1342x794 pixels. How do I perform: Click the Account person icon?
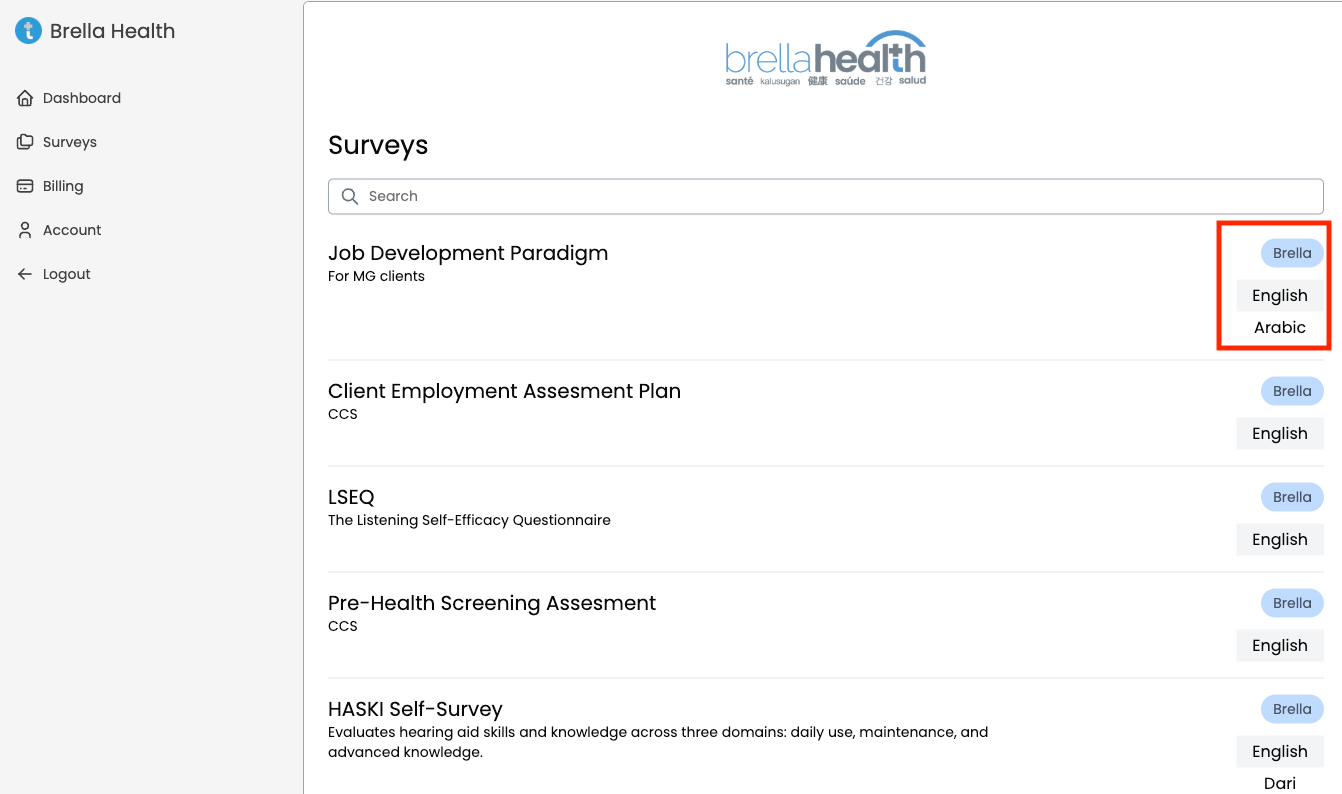click(25, 230)
